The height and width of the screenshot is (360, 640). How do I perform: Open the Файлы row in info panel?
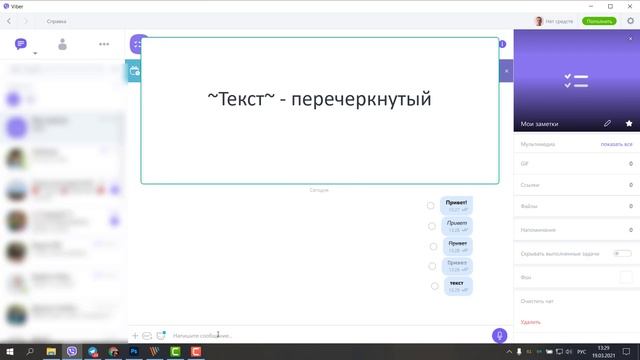coord(576,206)
